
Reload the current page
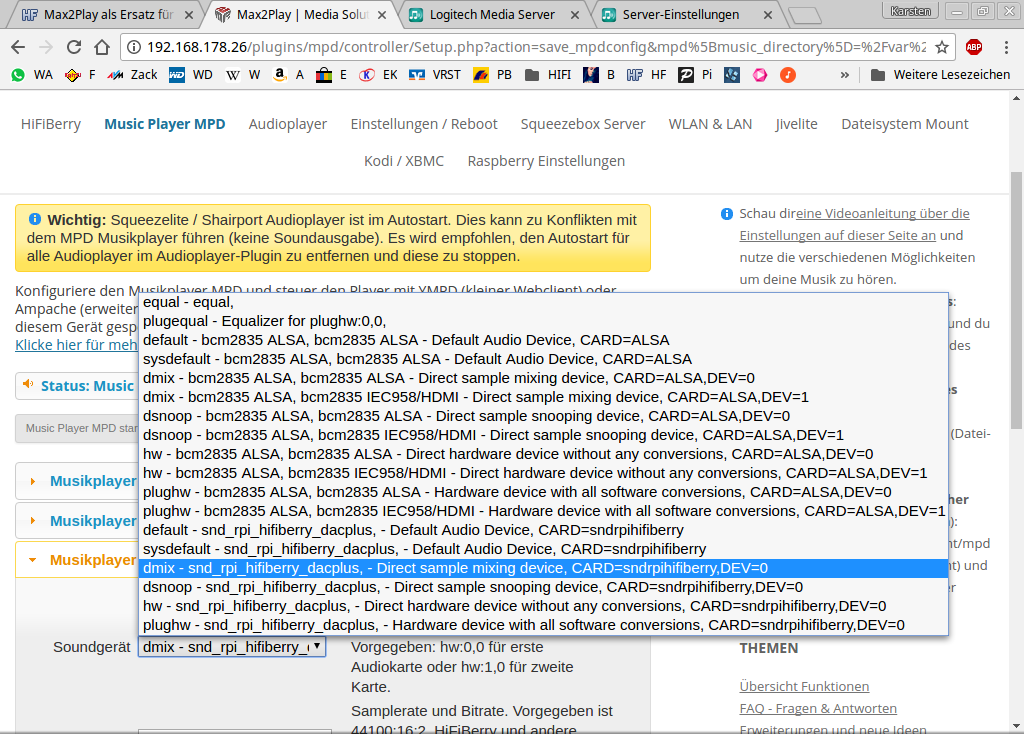coord(74,47)
